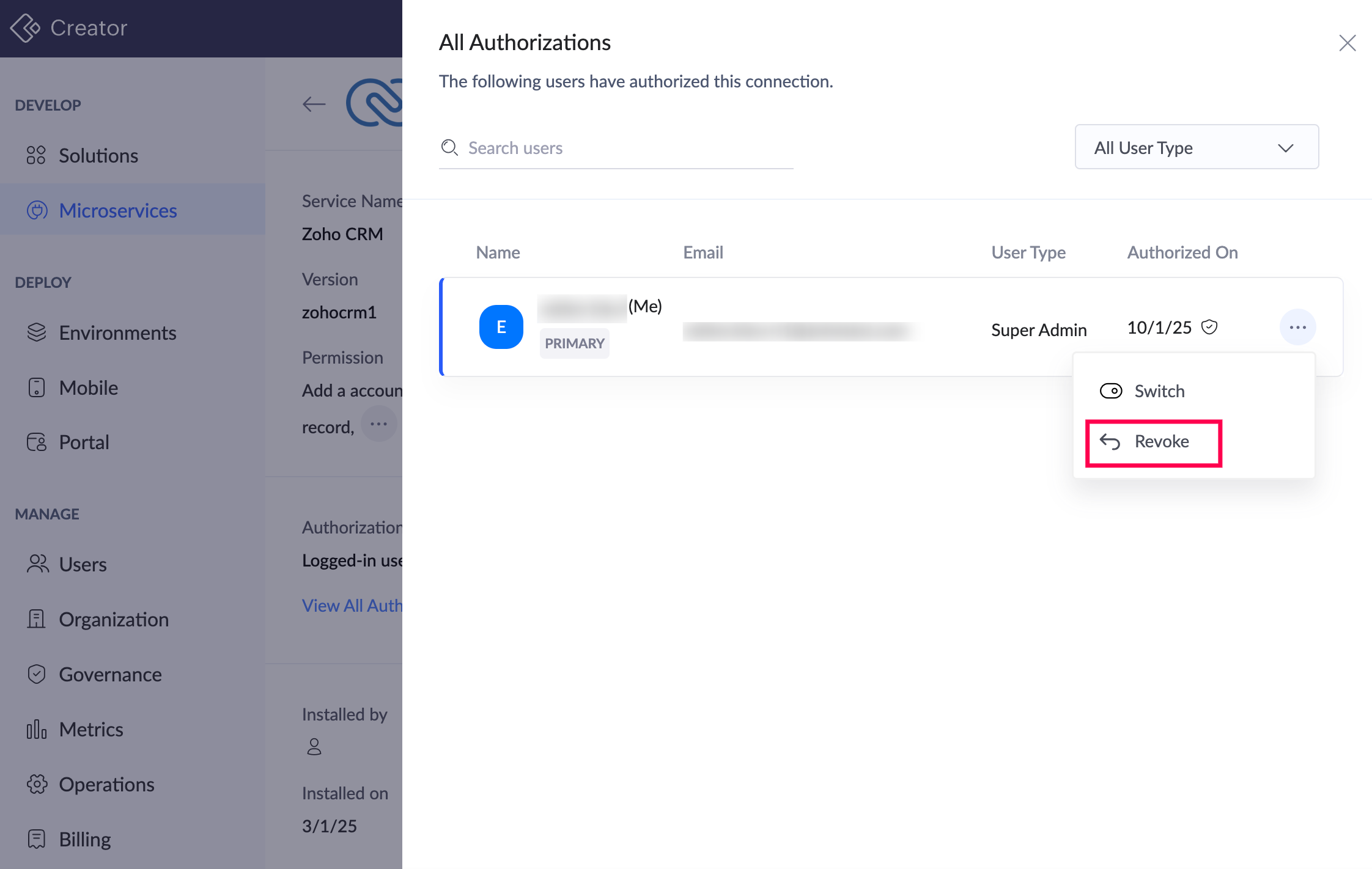
Task: Click View All Authorizations link
Action: [x=352, y=606]
